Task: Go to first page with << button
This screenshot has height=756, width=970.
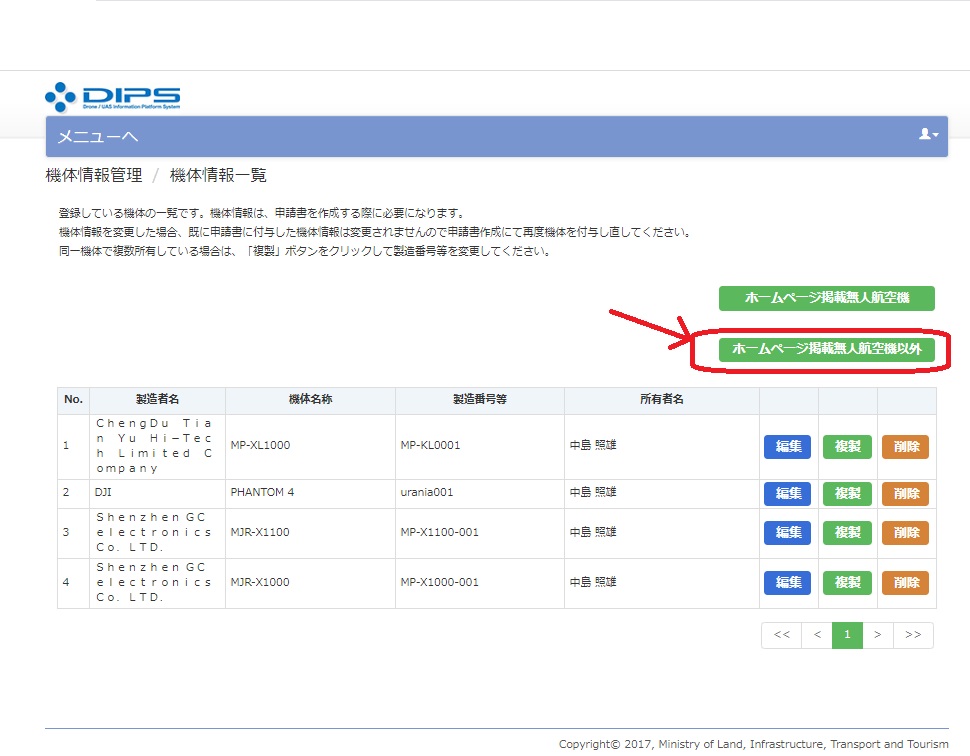Action: pyautogui.click(x=781, y=635)
